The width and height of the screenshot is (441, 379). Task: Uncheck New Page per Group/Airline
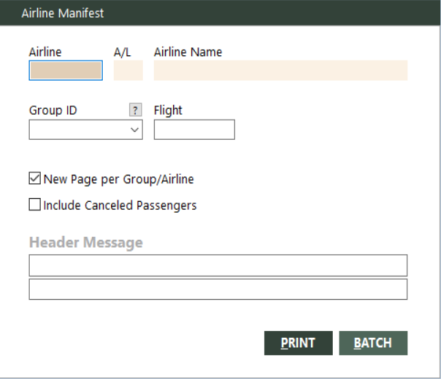(x=35, y=179)
